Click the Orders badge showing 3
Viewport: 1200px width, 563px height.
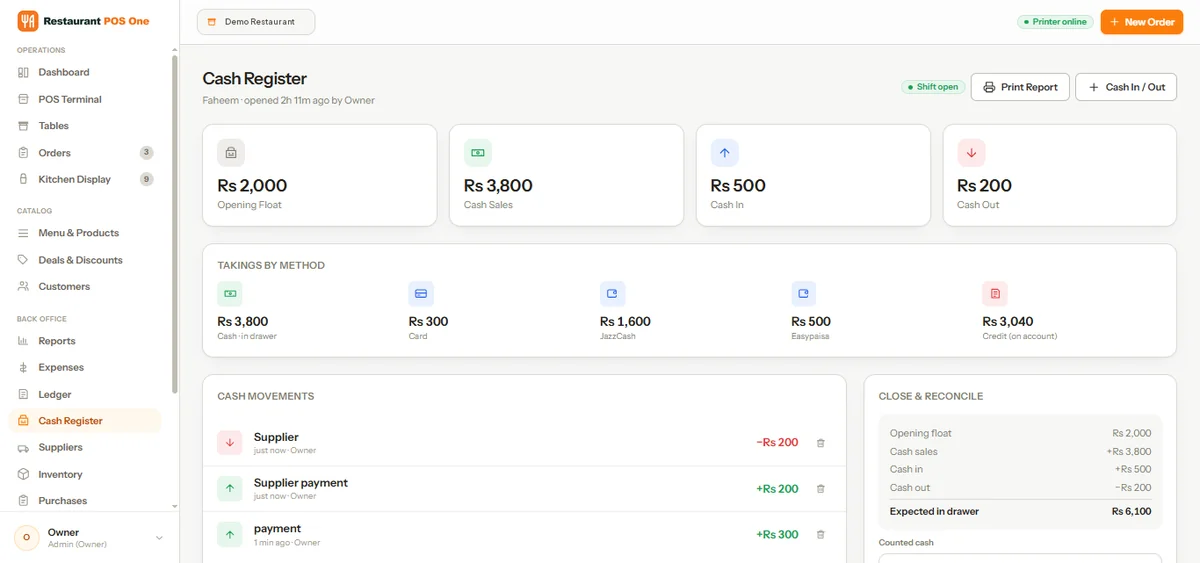point(146,153)
